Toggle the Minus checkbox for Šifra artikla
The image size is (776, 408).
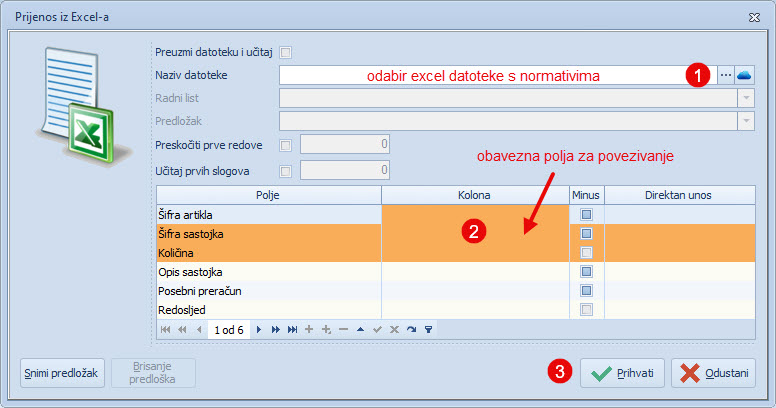click(x=586, y=214)
